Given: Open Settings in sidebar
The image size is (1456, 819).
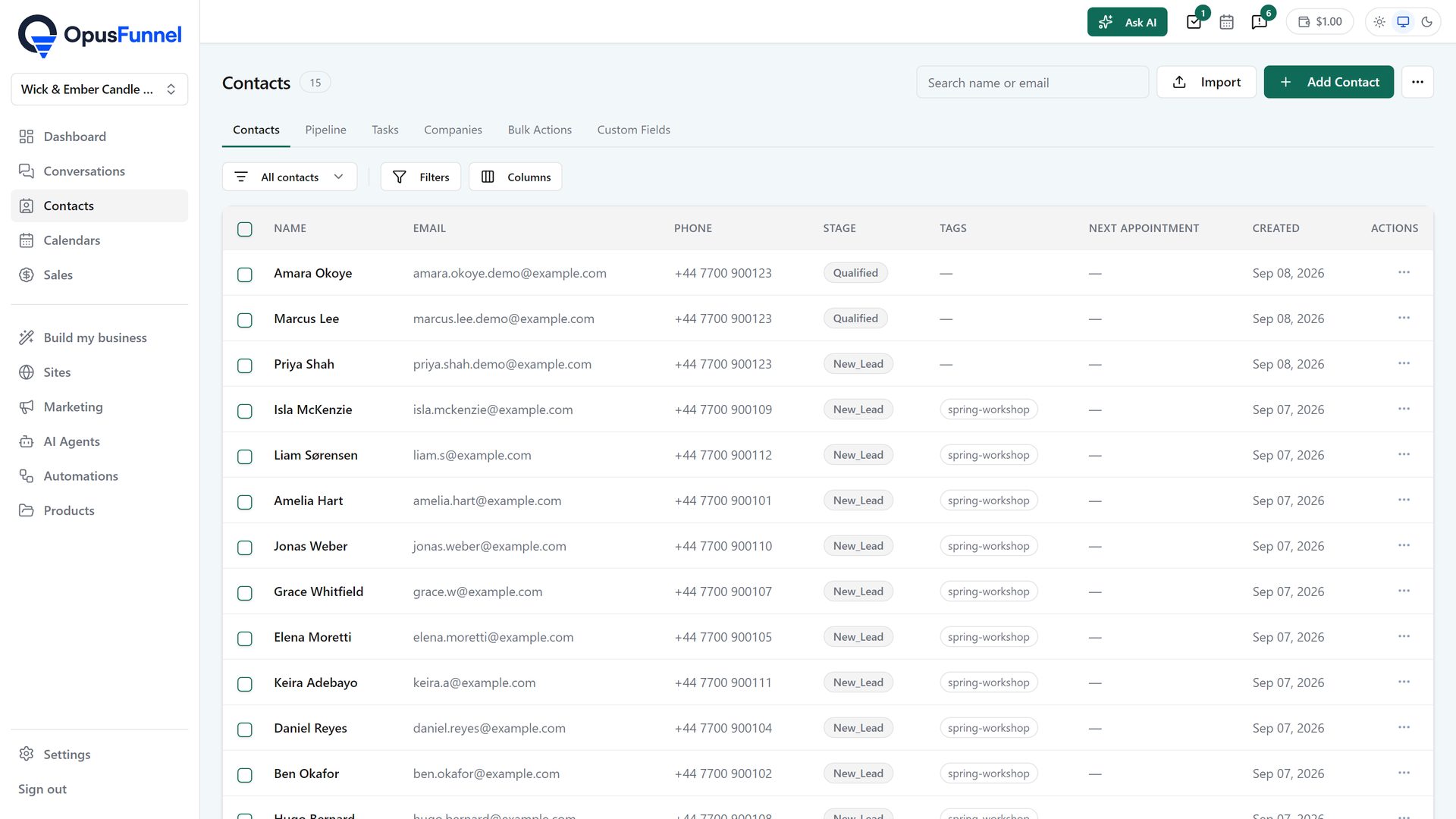Looking at the screenshot, I should coord(99,755).
